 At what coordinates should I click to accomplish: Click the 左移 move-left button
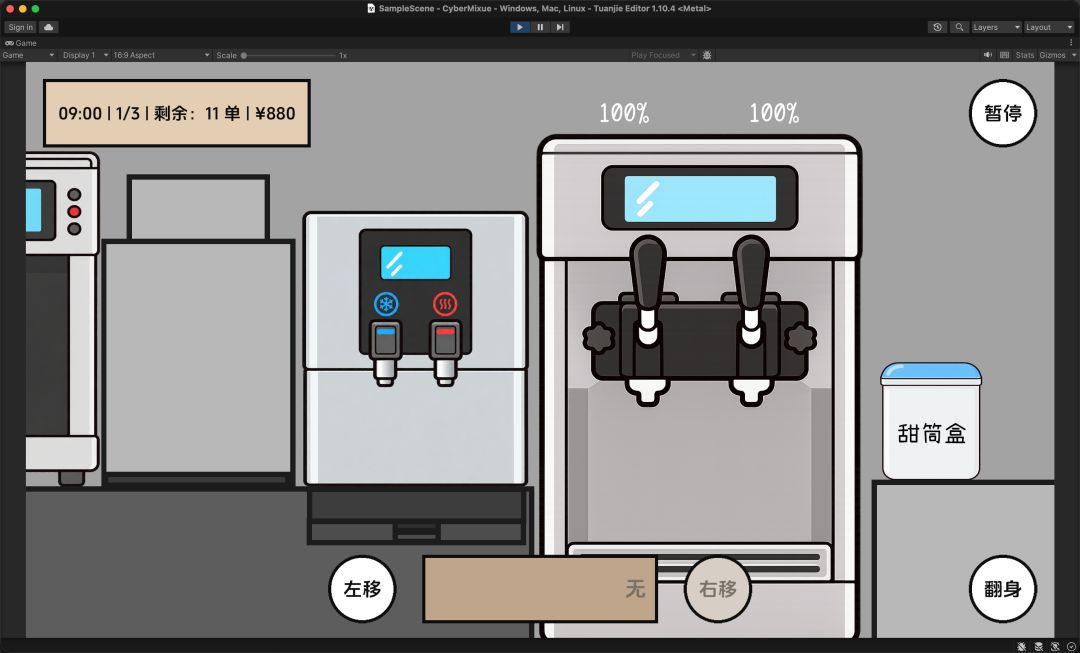[x=362, y=589]
